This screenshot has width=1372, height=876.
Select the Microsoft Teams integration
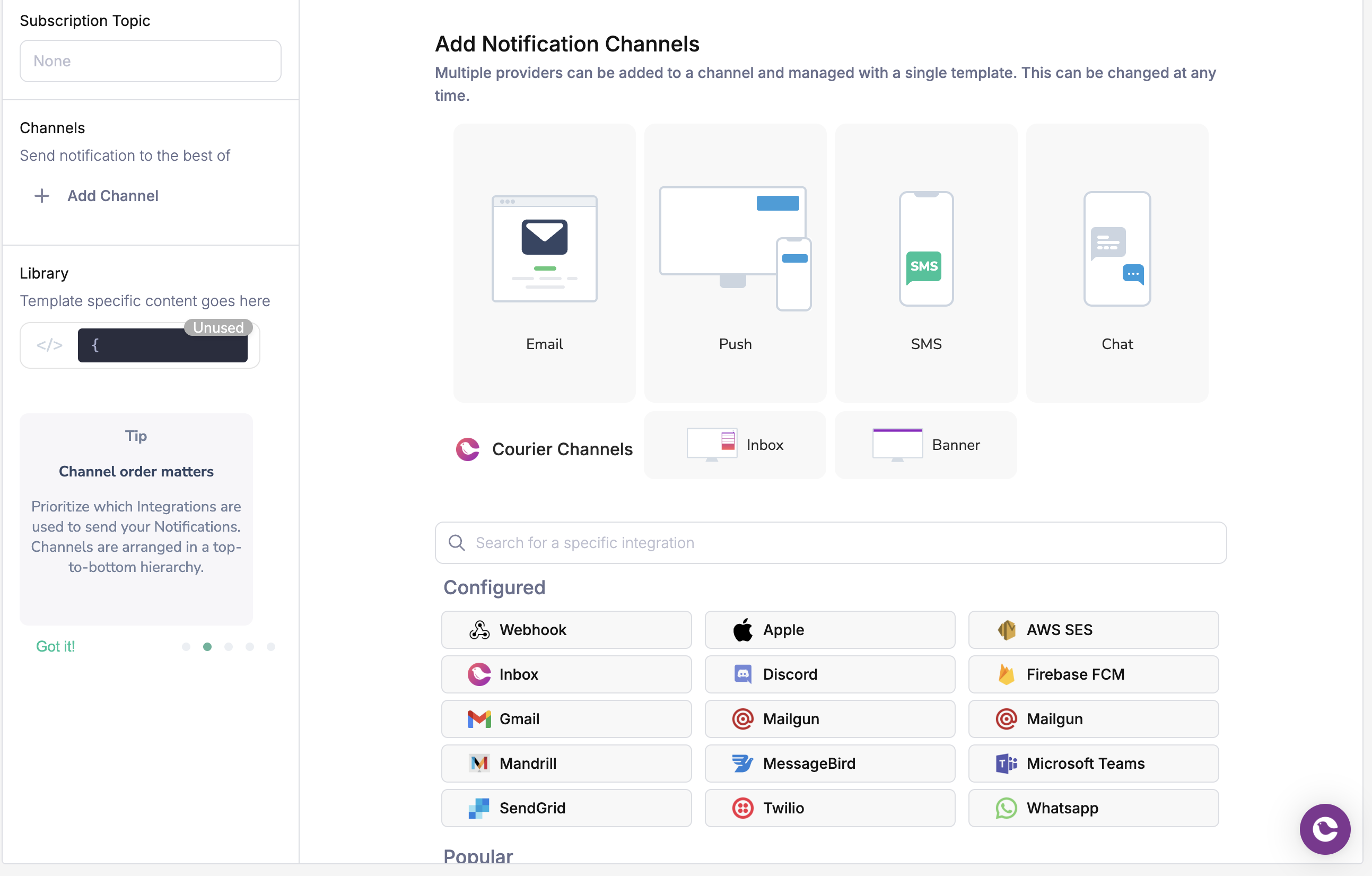coord(1093,764)
